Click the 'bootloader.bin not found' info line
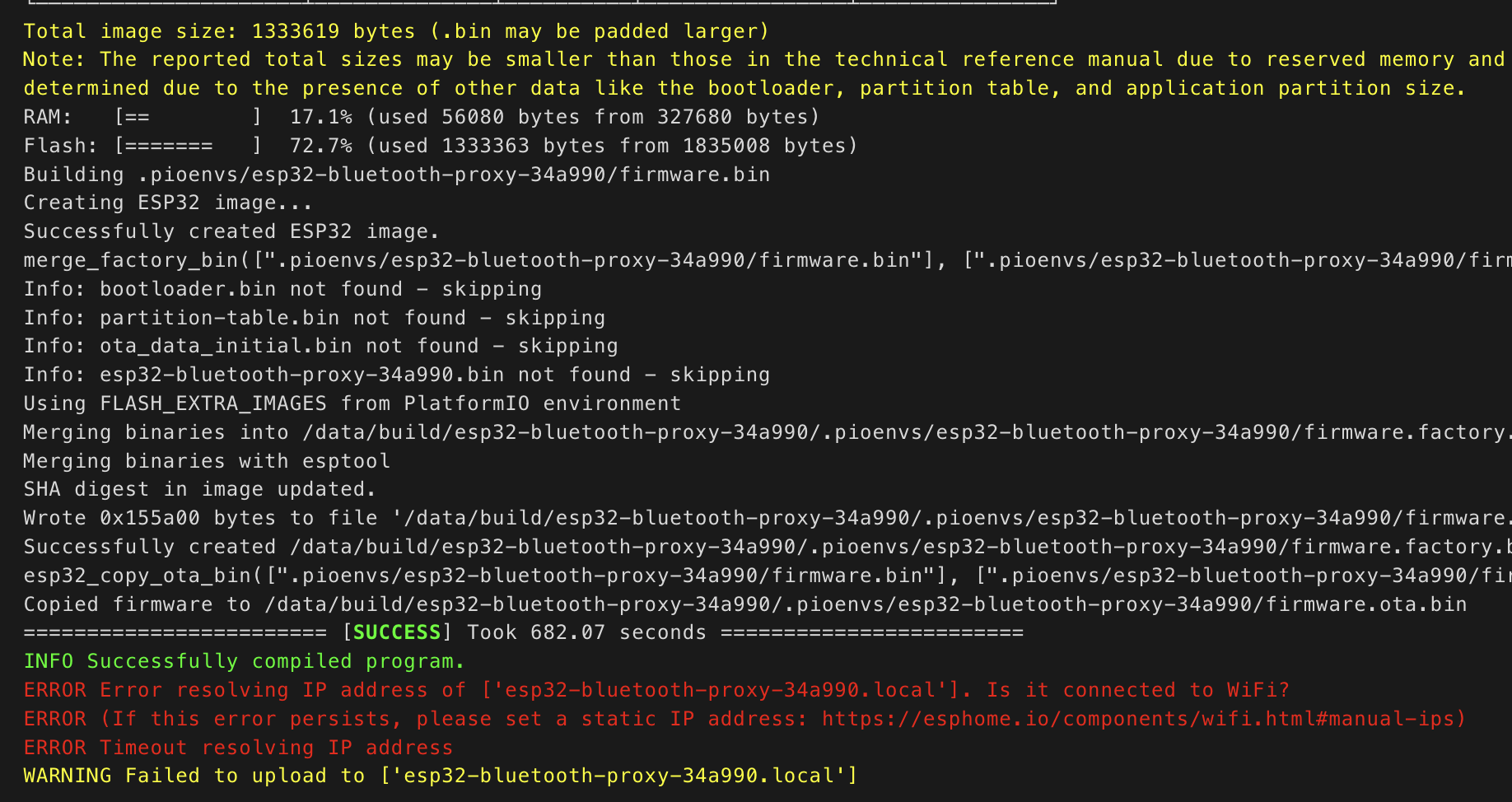This screenshot has height=802, width=1512. [x=282, y=289]
